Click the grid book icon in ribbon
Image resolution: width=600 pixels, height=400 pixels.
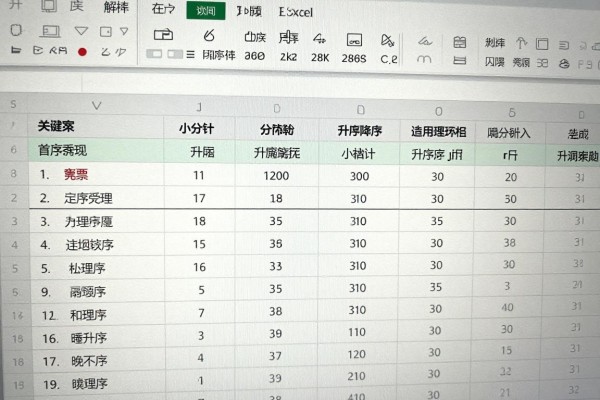coord(460,42)
